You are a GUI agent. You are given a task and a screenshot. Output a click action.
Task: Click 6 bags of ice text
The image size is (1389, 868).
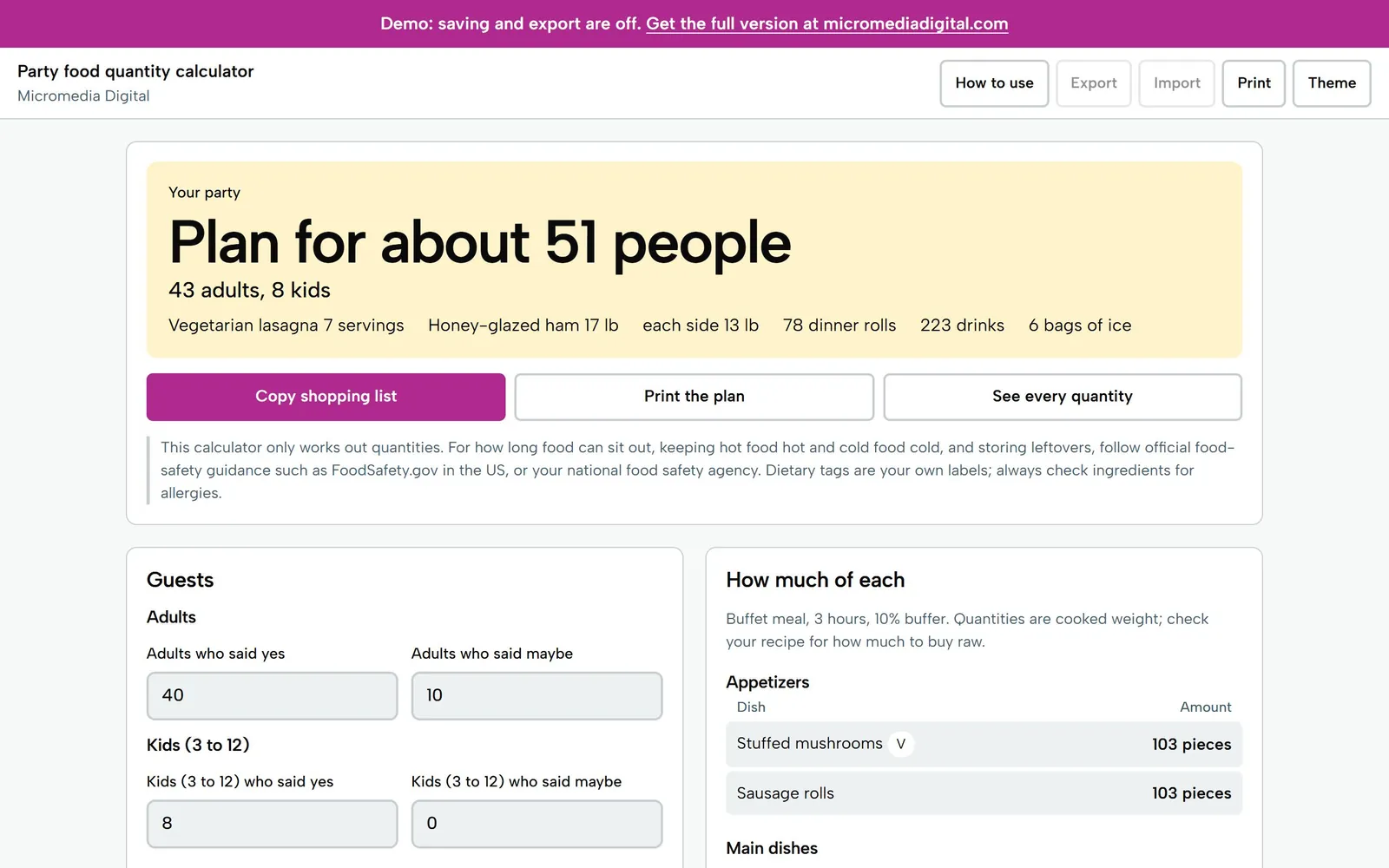click(1080, 325)
